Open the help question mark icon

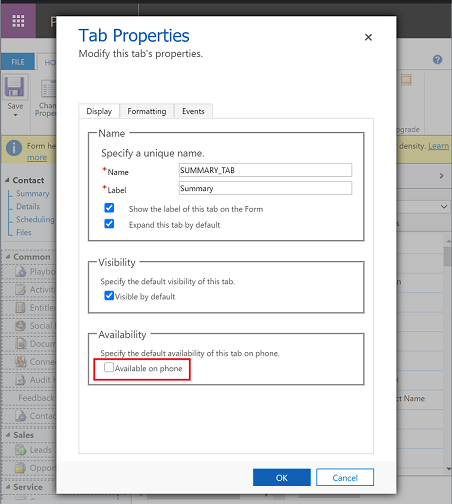437,60
